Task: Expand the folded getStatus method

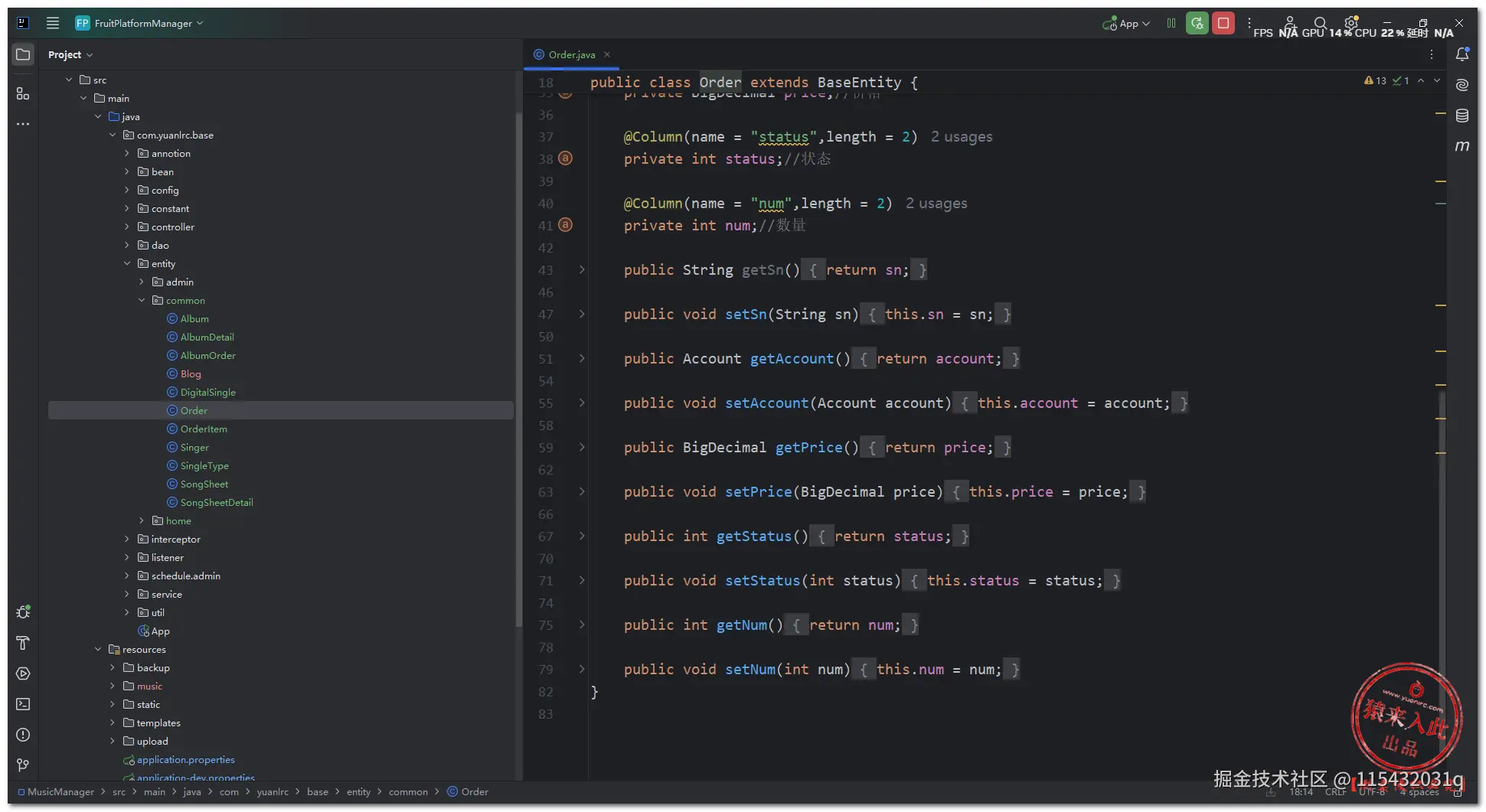Action: (x=582, y=536)
